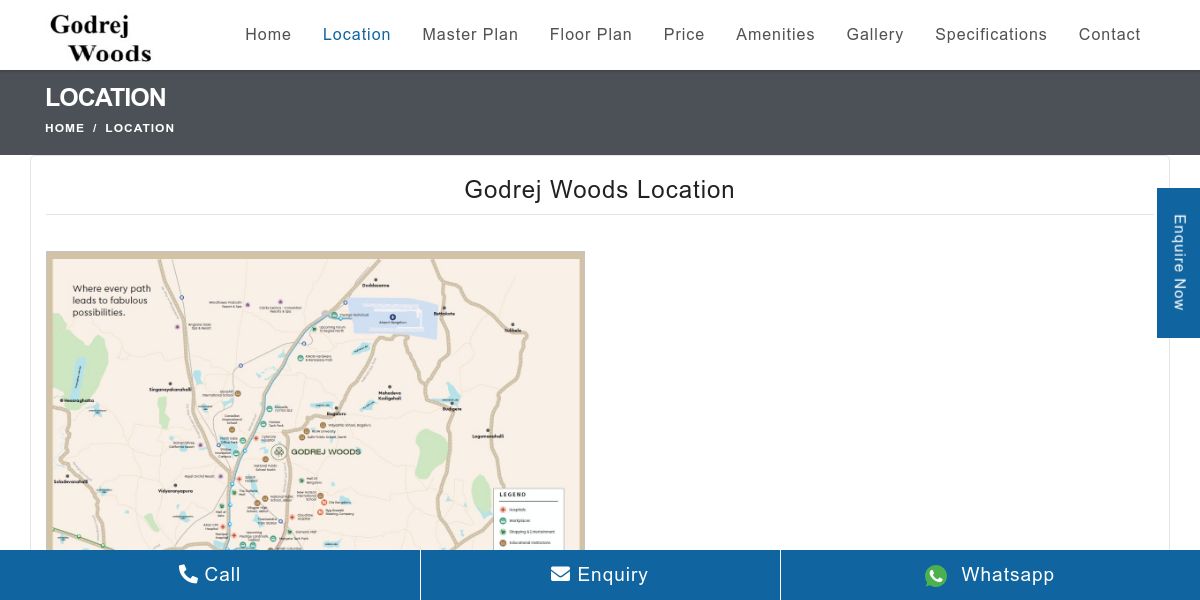Open the location map image
This screenshot has width=1200, height=600.
pos(315,400)
